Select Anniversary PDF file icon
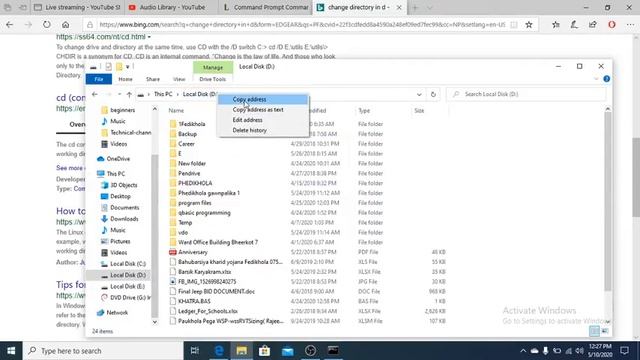 click(x=173, y=252)
